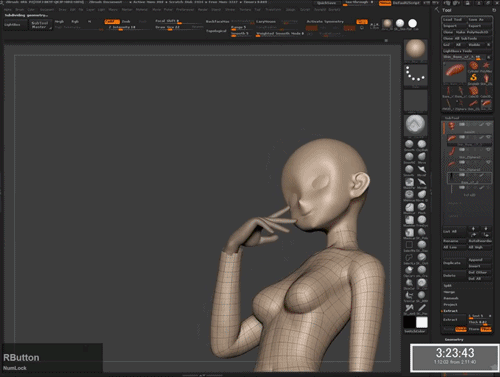Select the ClipCurve brush icon

pyautogui.click(x=409, y=269)
